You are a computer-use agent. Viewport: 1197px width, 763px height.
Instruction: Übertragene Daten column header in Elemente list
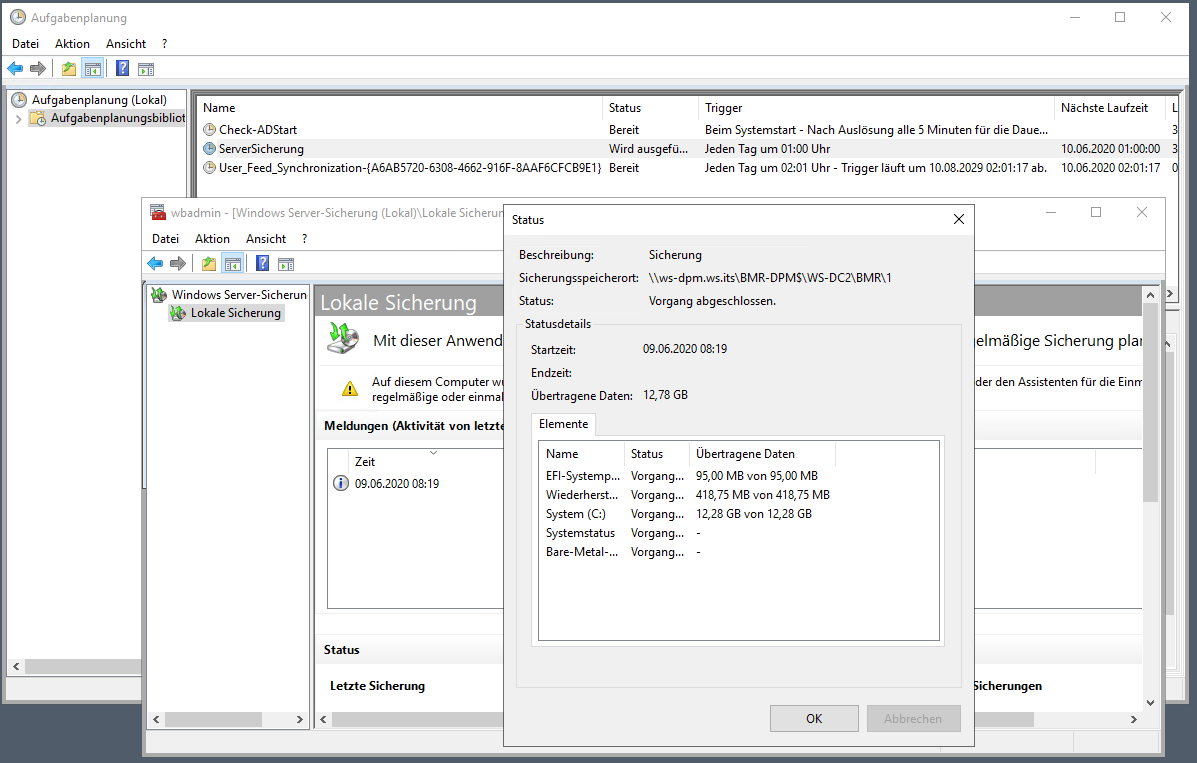[x=762, y=454]
